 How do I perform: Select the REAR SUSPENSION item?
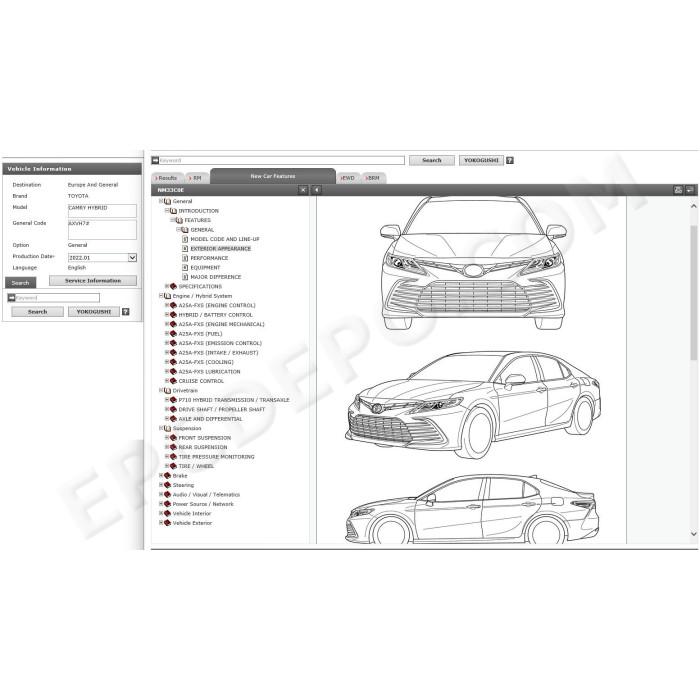[x=203, y=447]
